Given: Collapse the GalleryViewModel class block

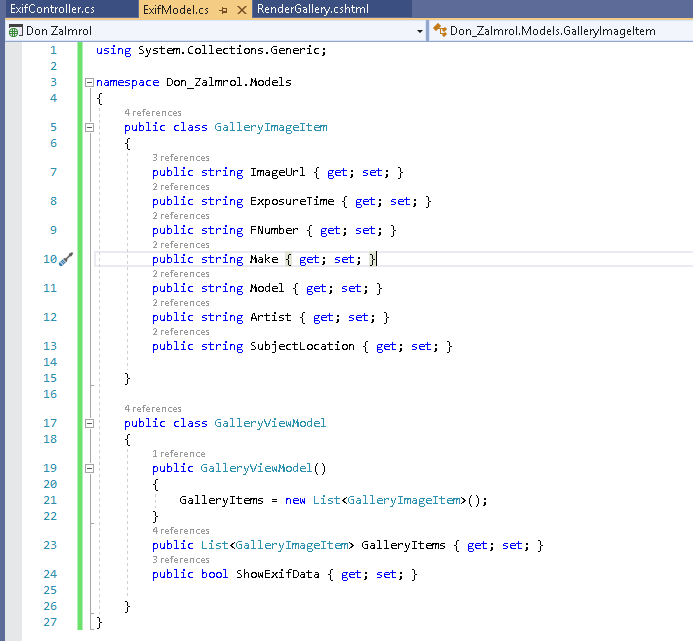Looking at the screenshot, I should tap(89, 424).
